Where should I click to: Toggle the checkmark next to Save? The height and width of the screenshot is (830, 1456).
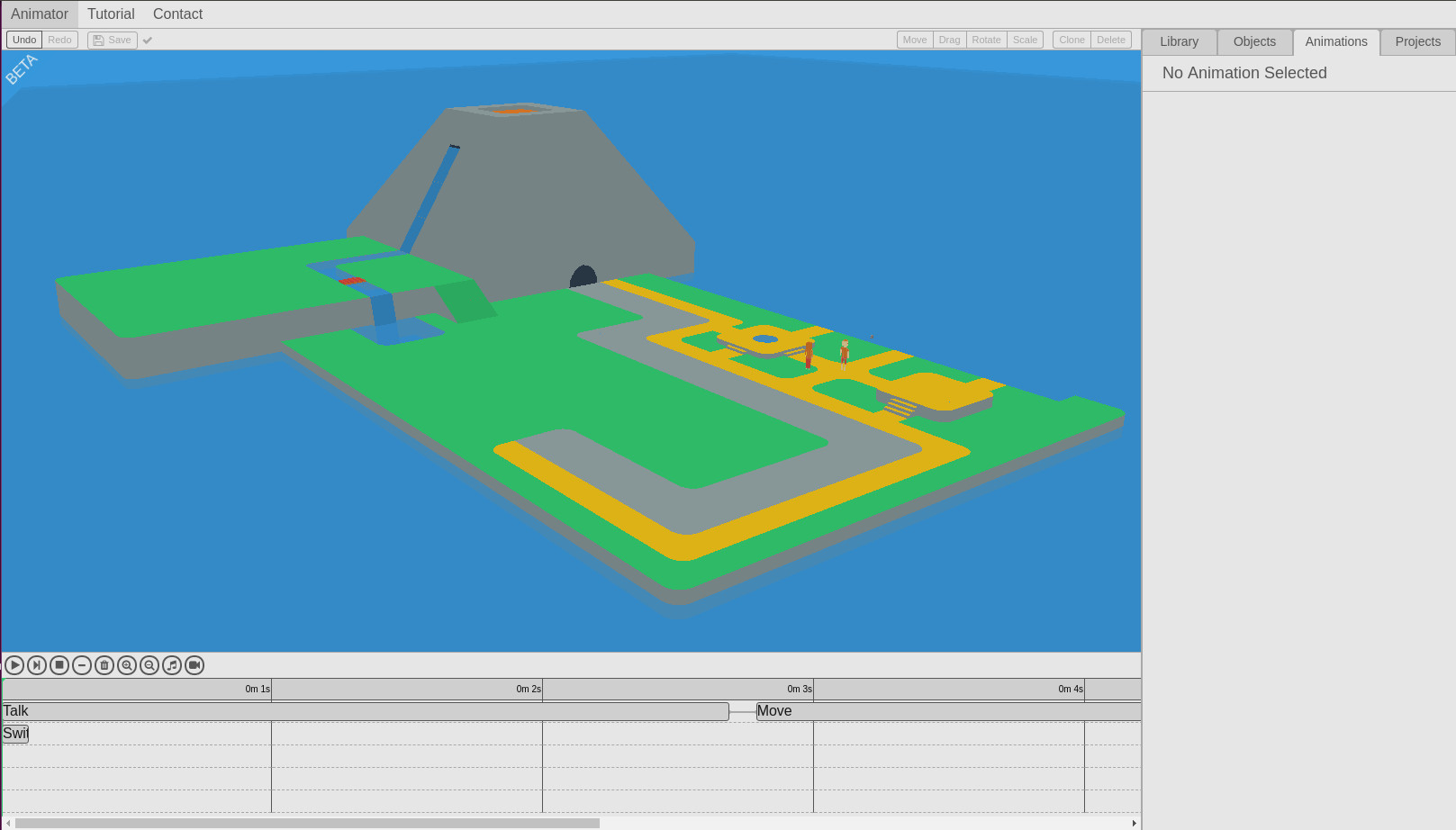pyautogui.click(x=147, y=40)
